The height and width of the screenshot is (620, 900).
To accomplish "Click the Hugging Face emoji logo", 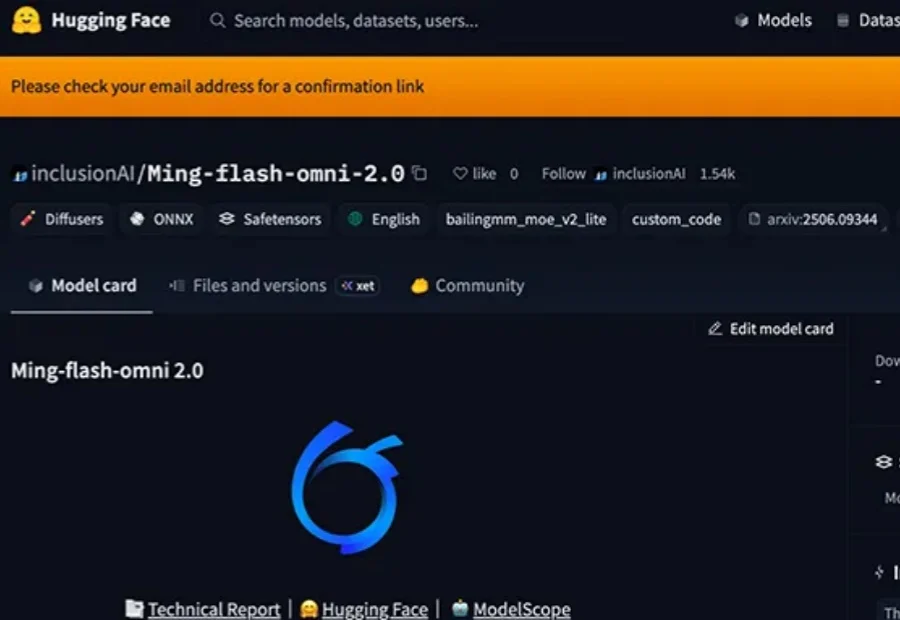I will pyautogui.click(x=26, y=21).
